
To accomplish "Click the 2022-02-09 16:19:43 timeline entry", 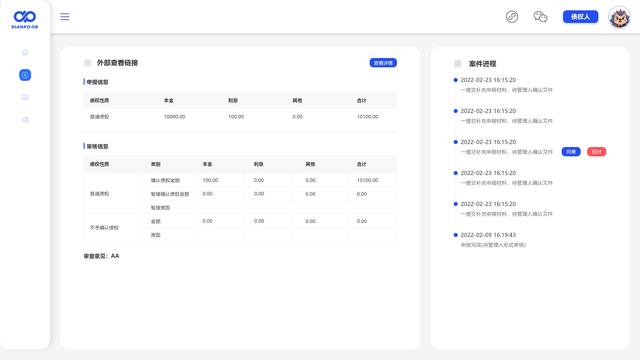I will (488, 235).
